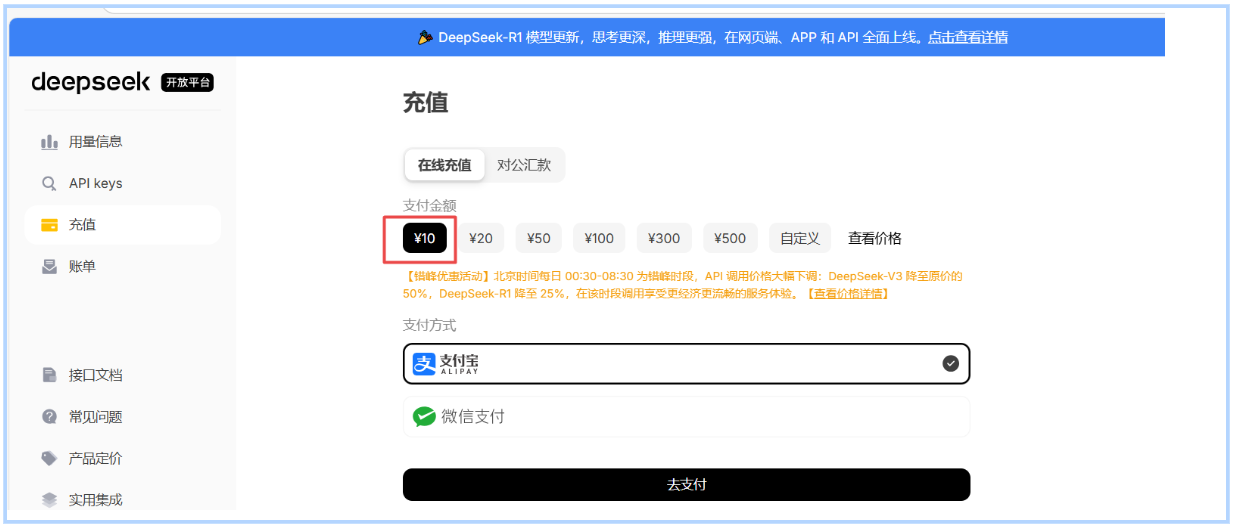Click the yellow card icon beside 充值
The height and width of the screenshot is (530, 1235).
(49, 225)
